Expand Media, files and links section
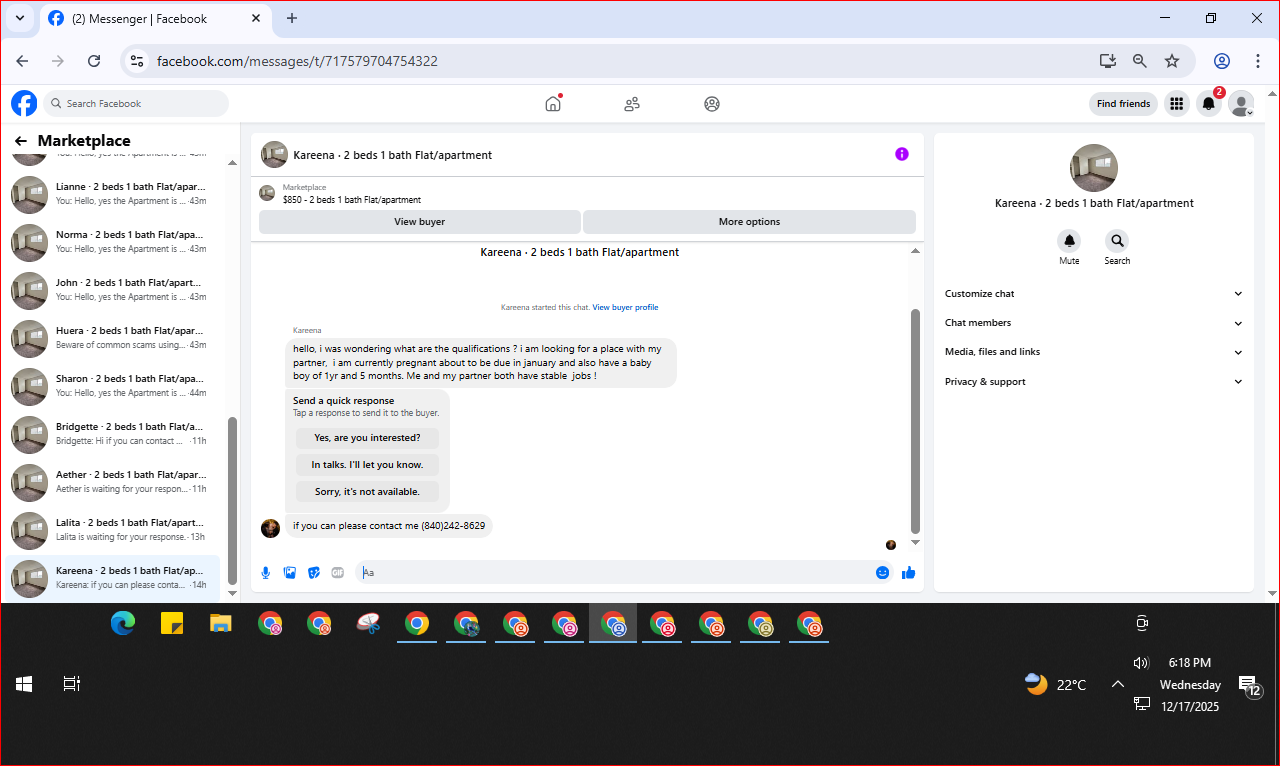Viewport: 1280px width, 766px height. click(x=1094, y=352)
